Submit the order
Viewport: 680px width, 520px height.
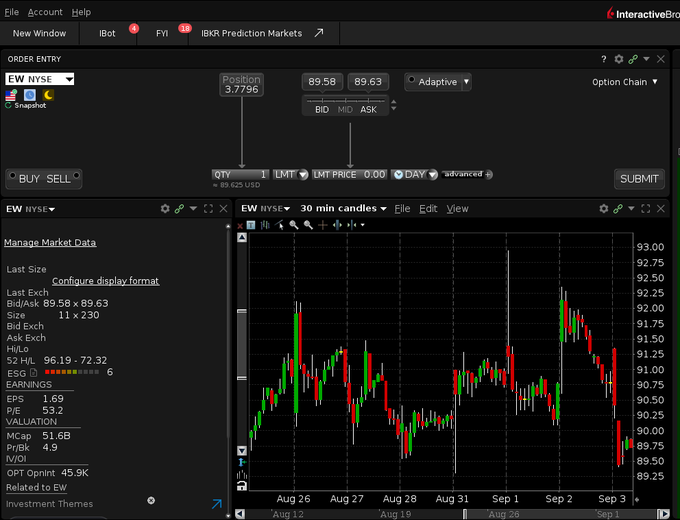(639, 179)
